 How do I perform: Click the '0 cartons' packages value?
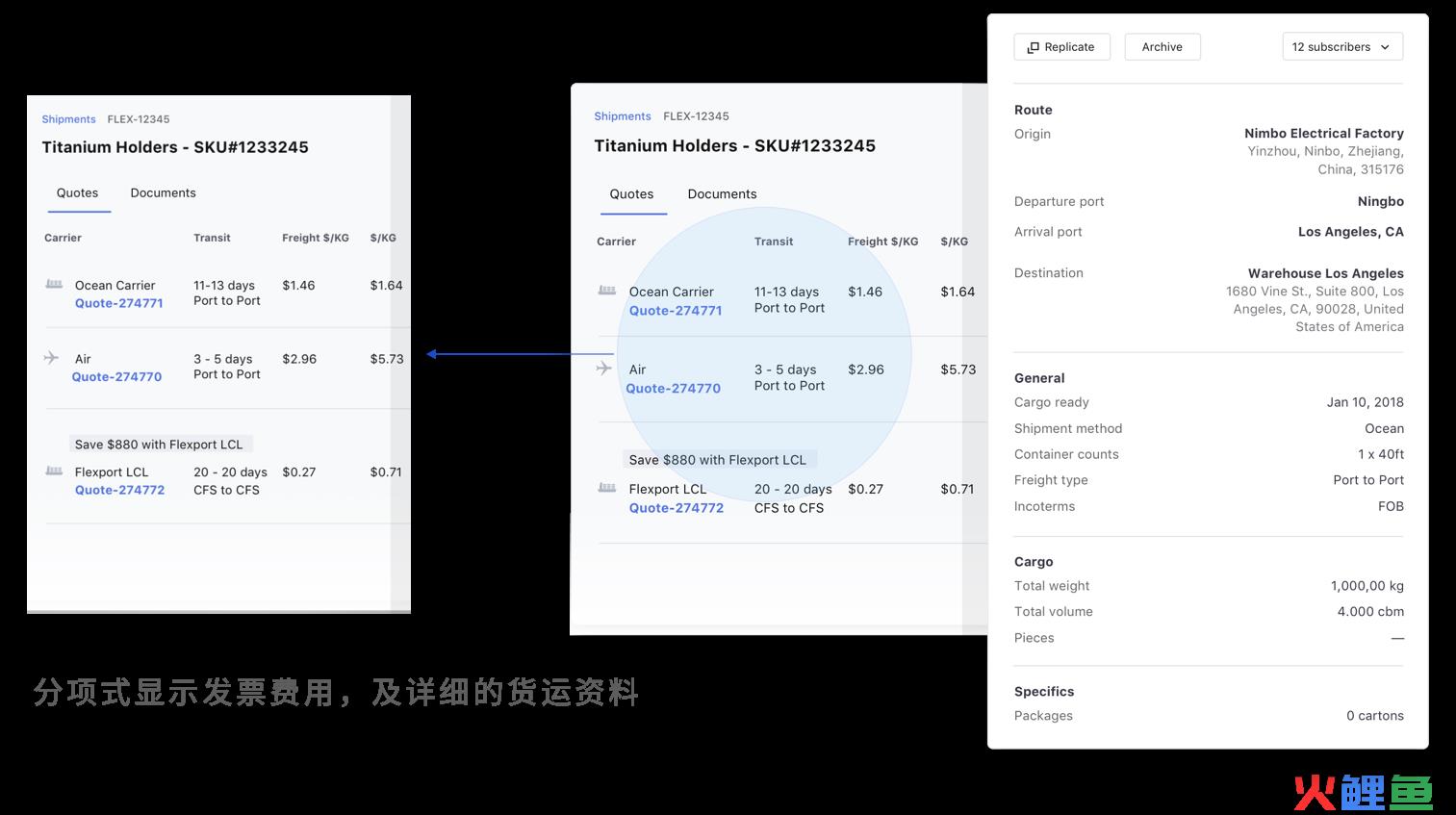pos(1375,716)
